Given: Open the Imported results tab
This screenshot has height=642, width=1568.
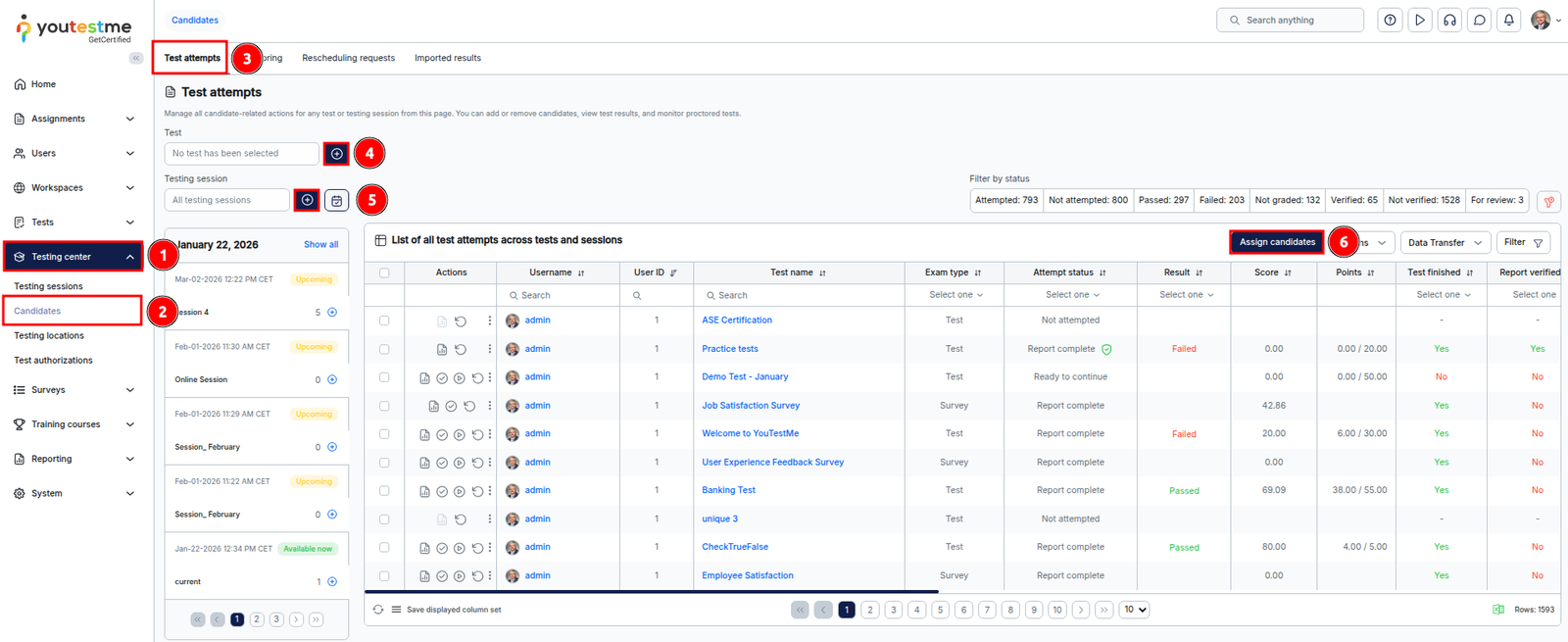Looking at the screenshot, I should coord(447,58).
